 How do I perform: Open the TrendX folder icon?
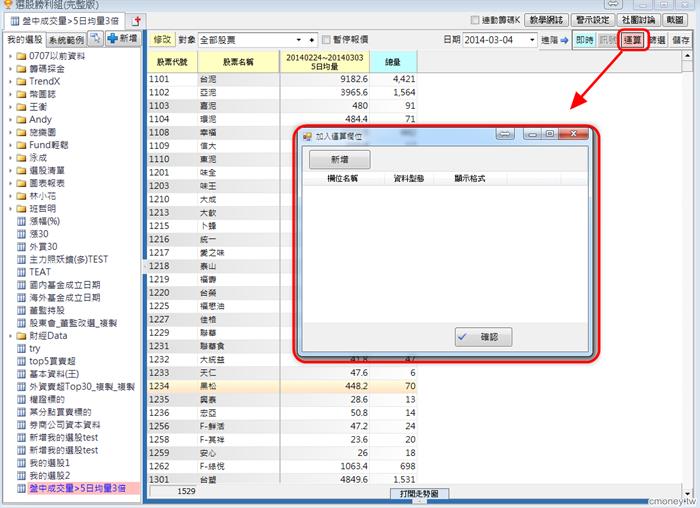click(x=21, y=81)
